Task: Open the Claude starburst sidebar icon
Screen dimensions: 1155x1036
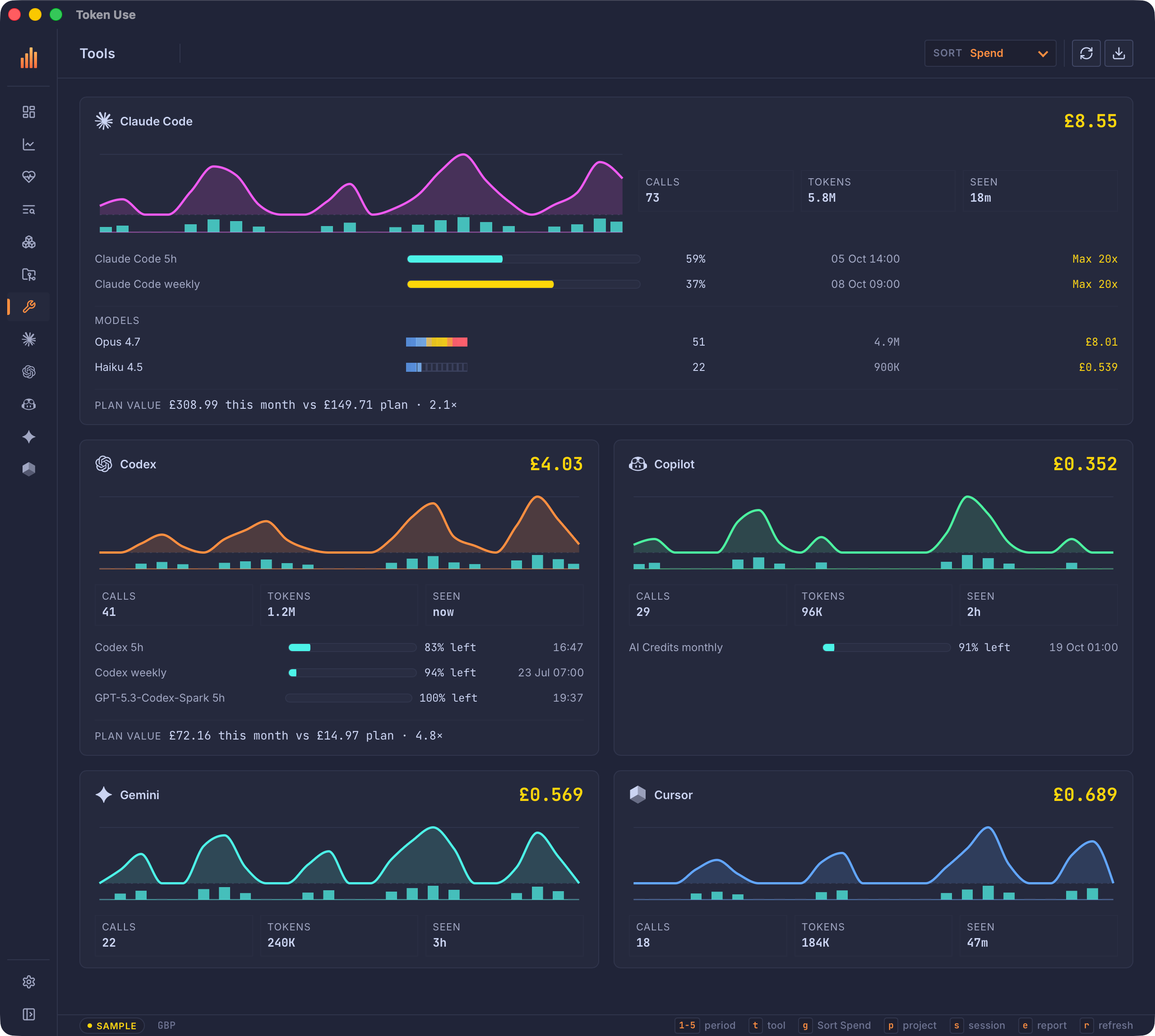Action: pos(29,339)
